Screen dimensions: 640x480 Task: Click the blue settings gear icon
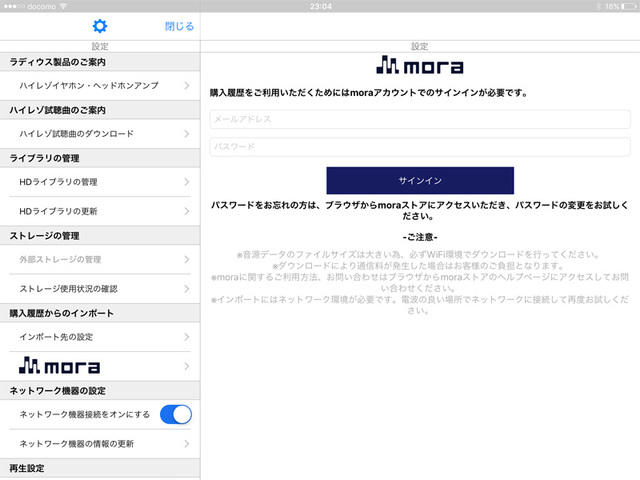pyautogui.click(x=99, y=26)
